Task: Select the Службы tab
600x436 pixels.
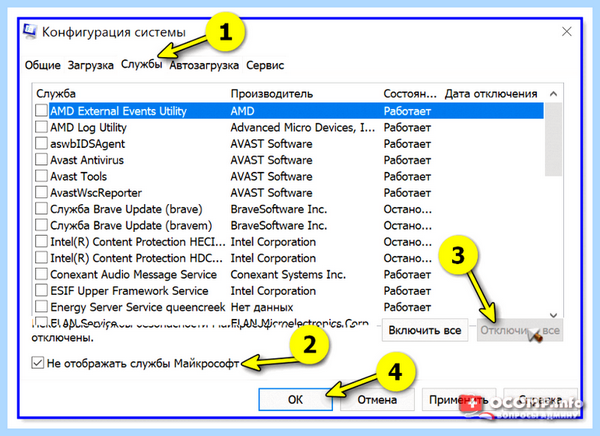Action: click(x=142, y=64)
